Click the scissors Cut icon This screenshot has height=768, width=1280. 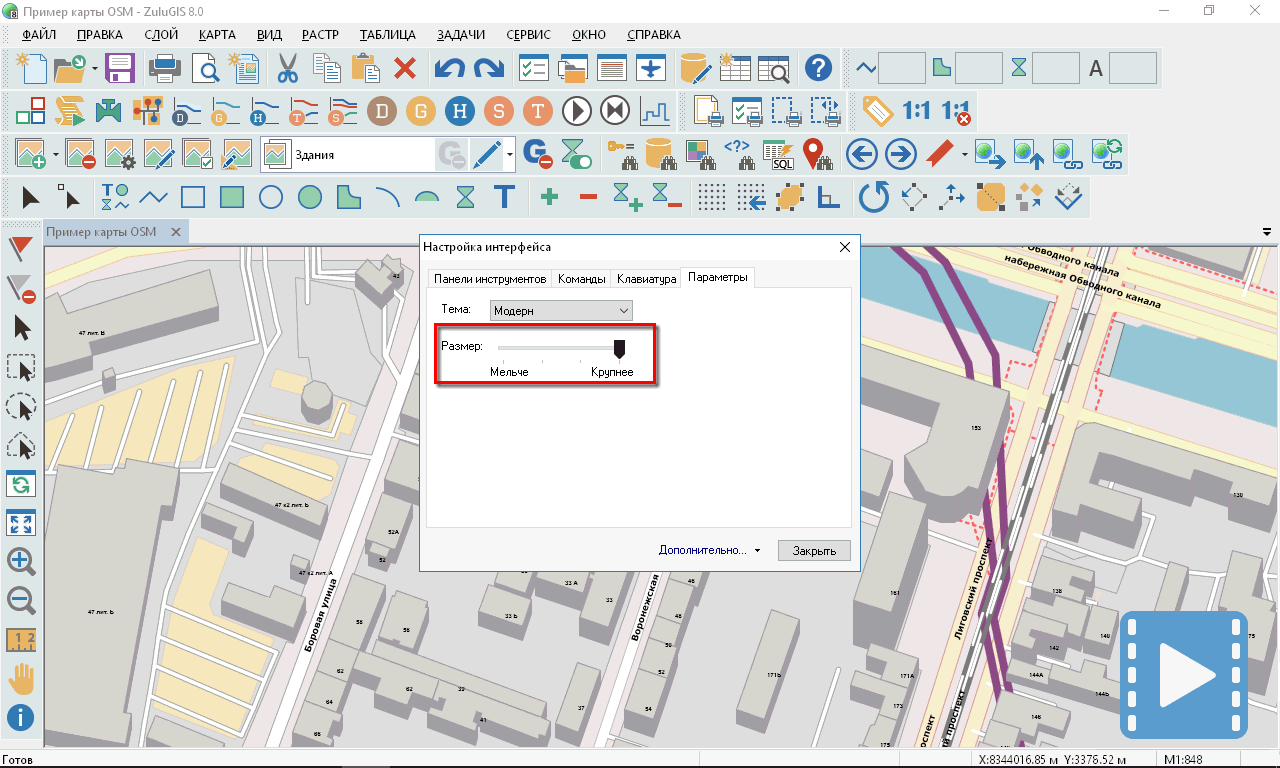[288, 69]
